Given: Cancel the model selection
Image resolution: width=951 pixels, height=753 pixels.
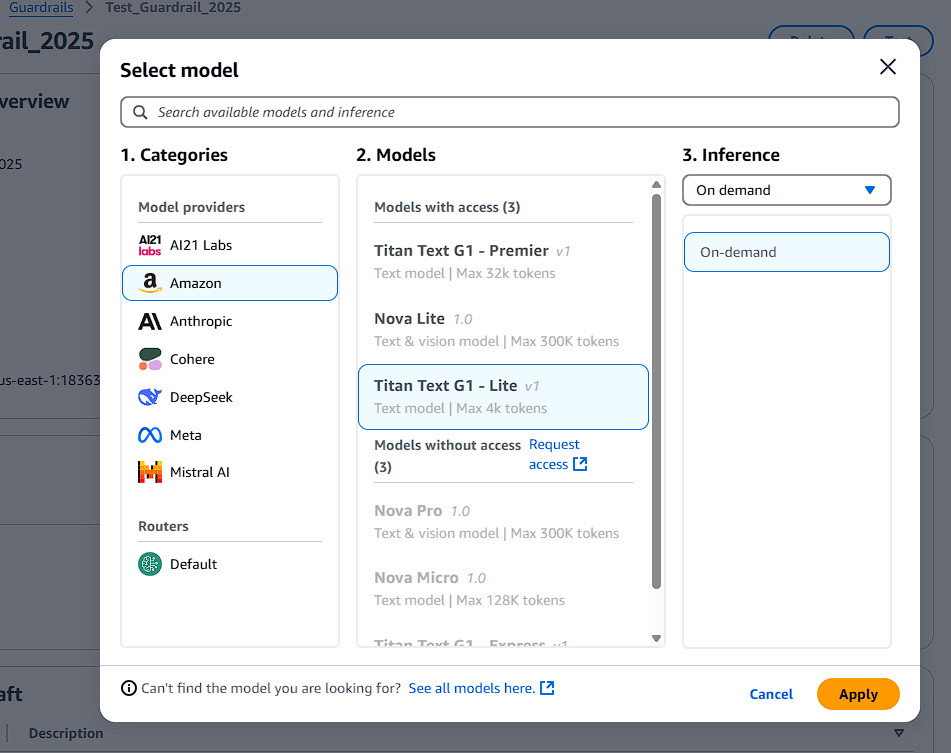Looking at the screenshot, I should (771, 694).
